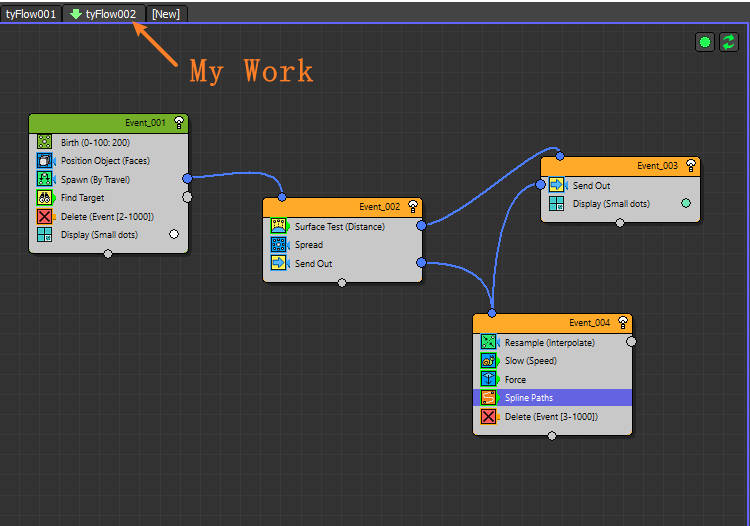Screen dimensions: 750x526
Task: Select Slow (Speed) row
Action: pyautogui.click(x=552, y=361)
